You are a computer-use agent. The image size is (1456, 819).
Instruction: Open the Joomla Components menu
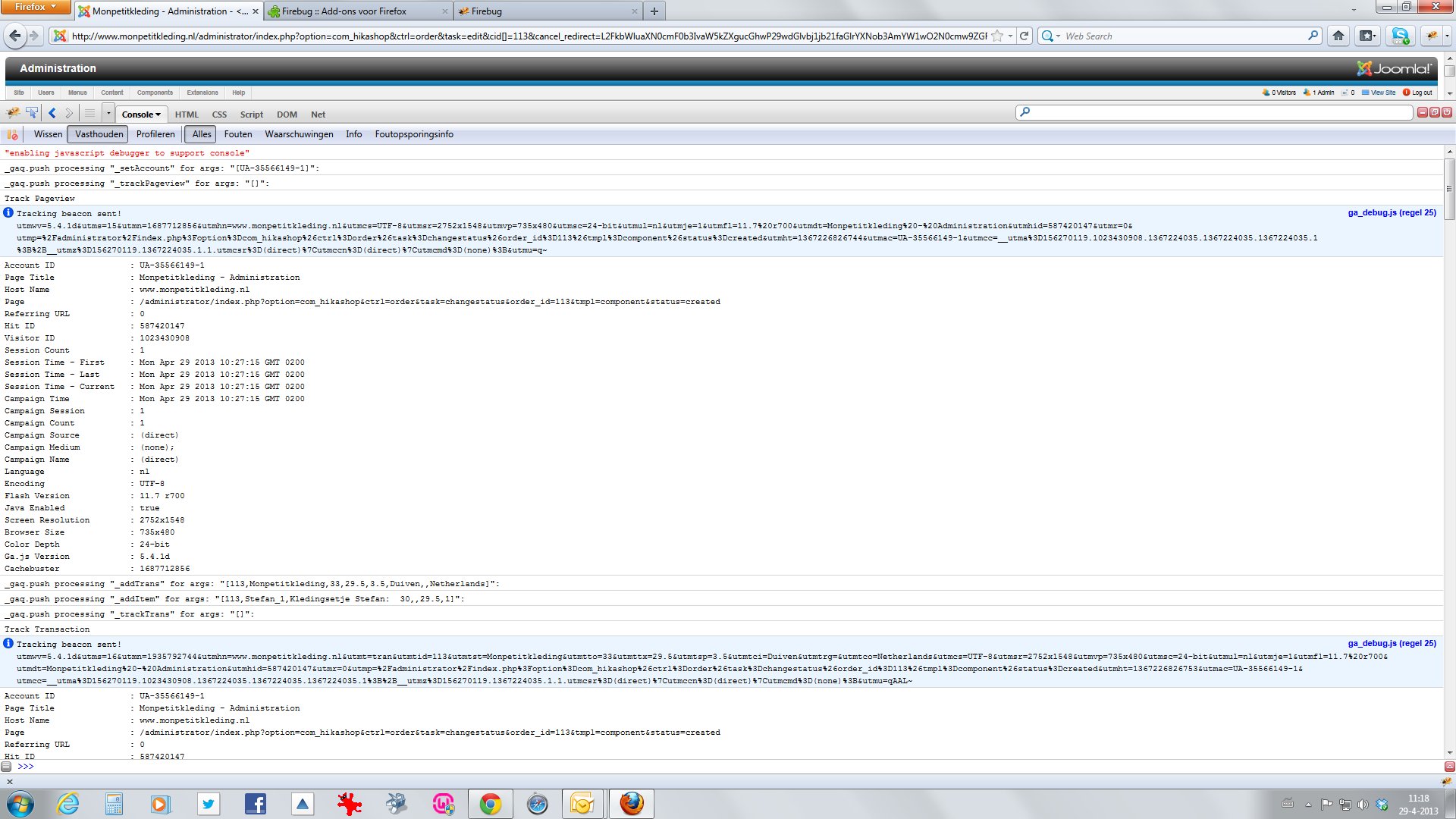[155, 93]
